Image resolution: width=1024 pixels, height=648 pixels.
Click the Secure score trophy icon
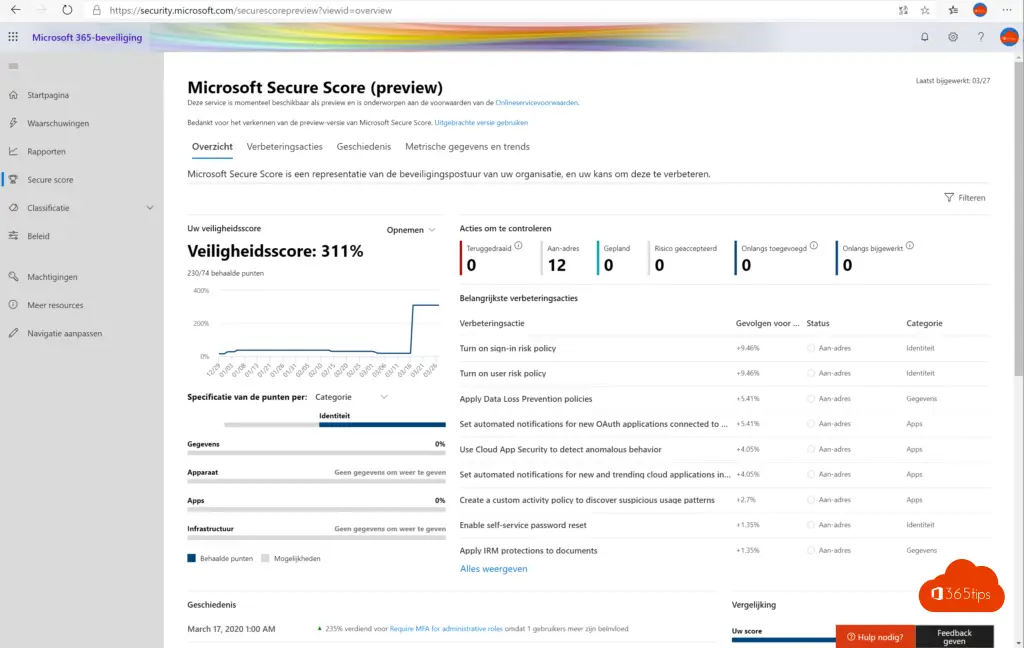tap(13, 179)
